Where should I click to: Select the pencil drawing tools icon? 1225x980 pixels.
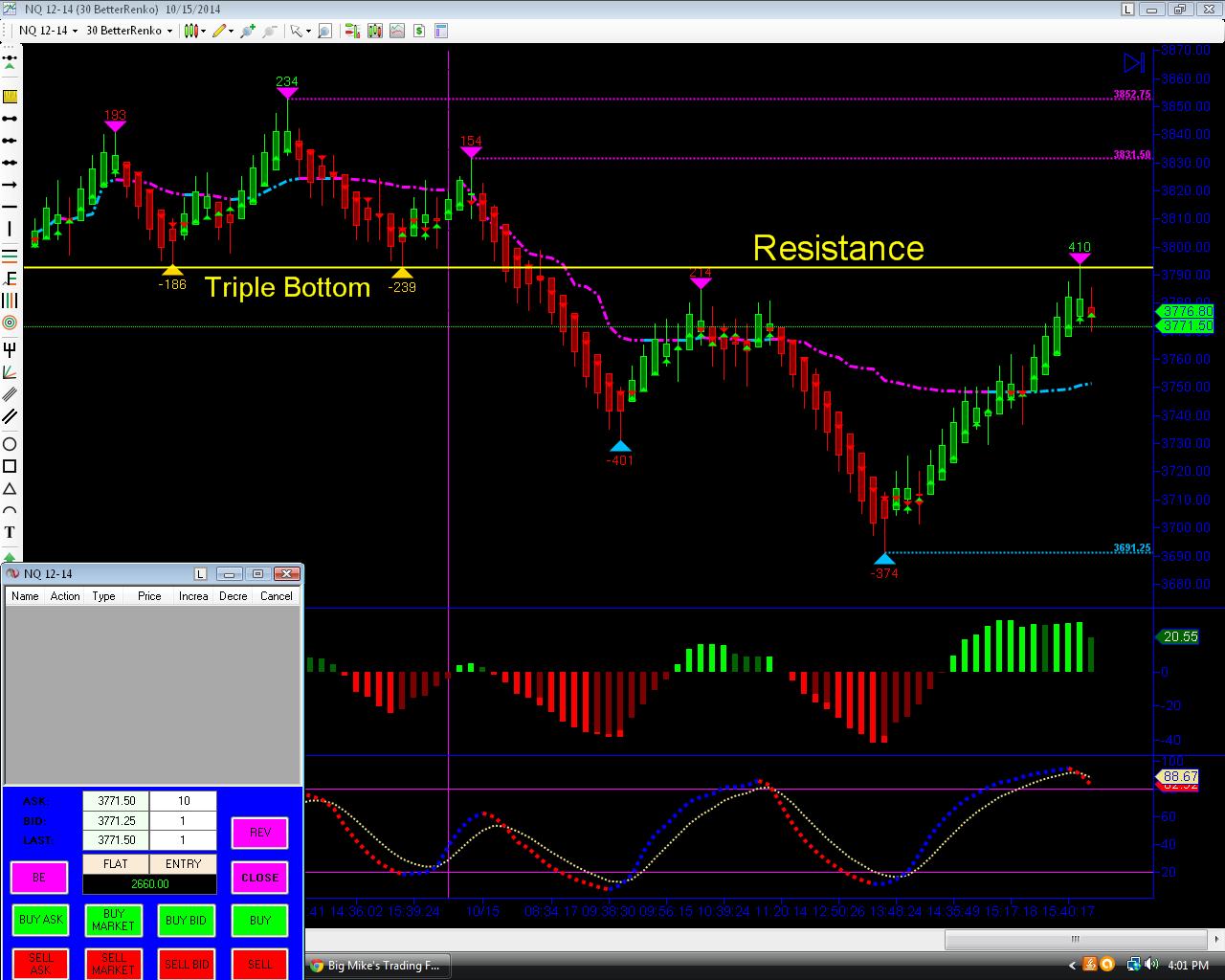tap(219, 31)
